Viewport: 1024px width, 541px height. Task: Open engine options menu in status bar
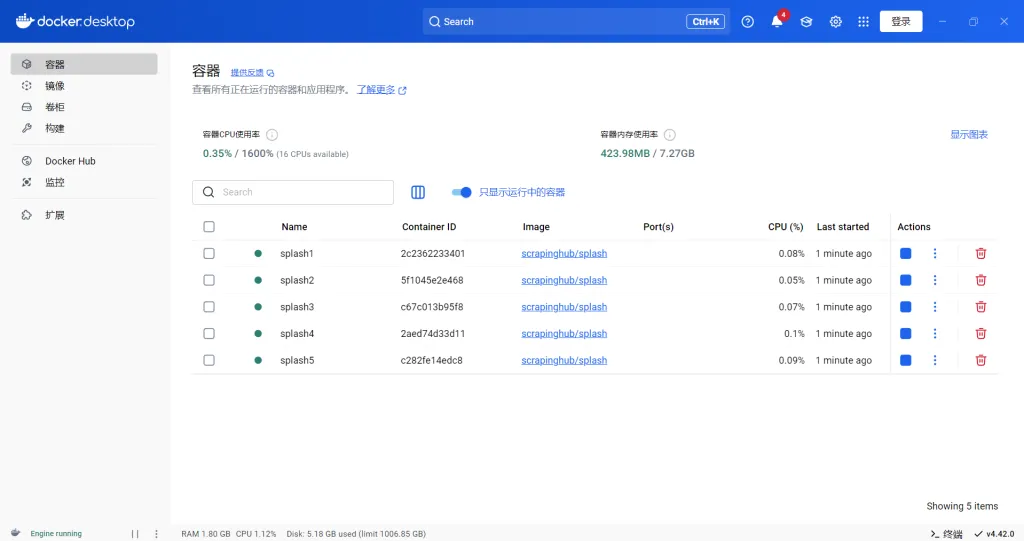tap(156, 534)
